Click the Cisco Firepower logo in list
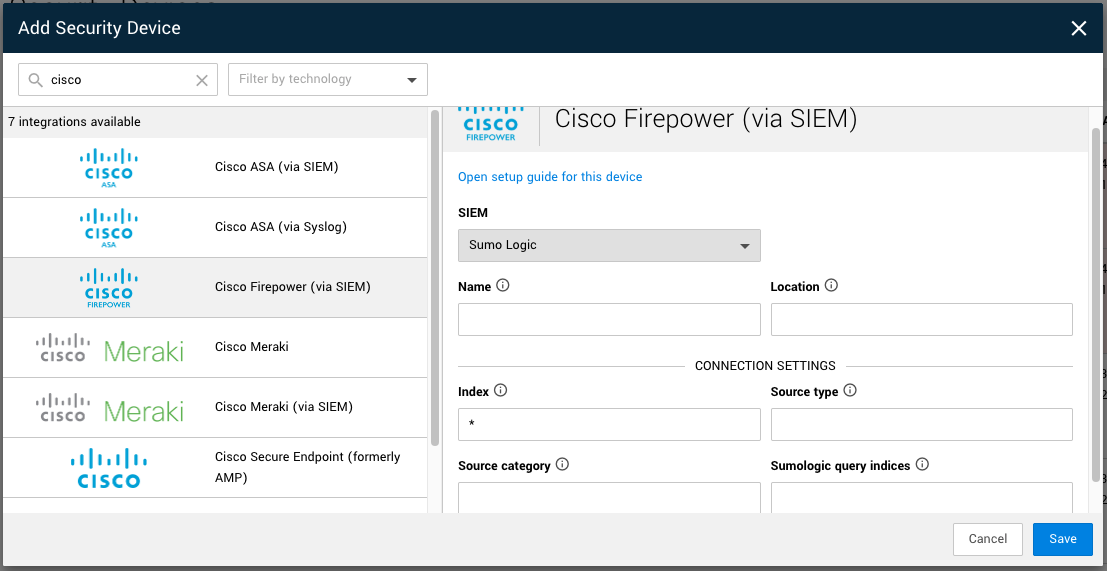The height and width of the screenshot is (571, 1107). coord(109,288)
